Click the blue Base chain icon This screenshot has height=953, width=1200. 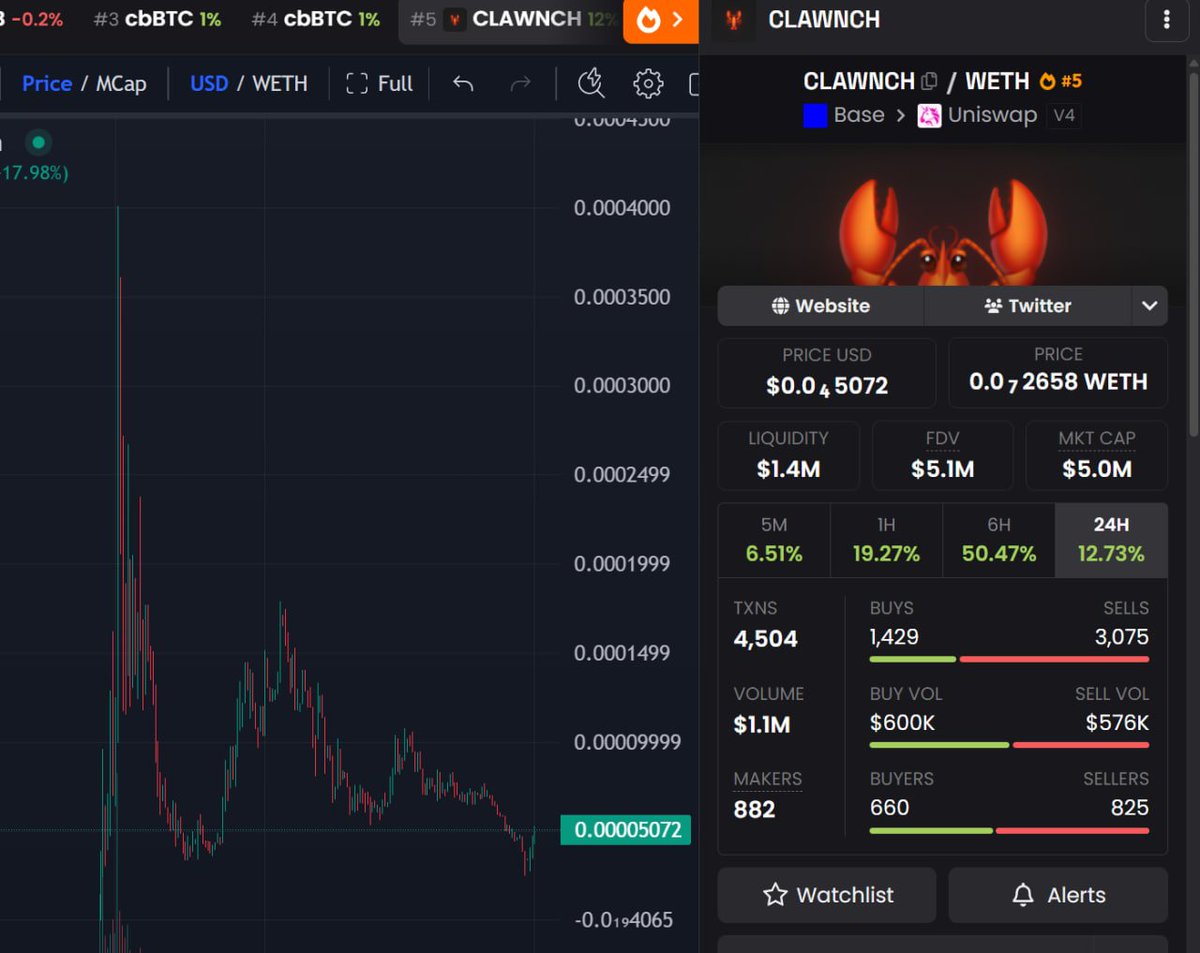click(816, 115)
